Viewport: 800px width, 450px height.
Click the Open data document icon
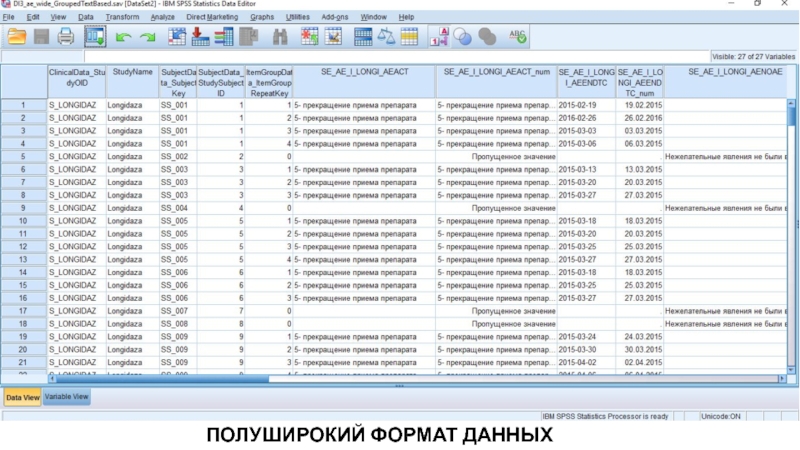pyautogui.click(x=17, y=37)
